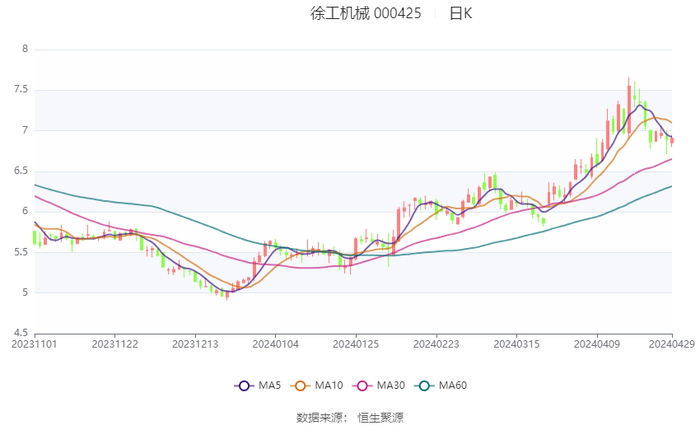Click the 20240315 date axis label
700x426 pixels.
click(x=515, y=343)
